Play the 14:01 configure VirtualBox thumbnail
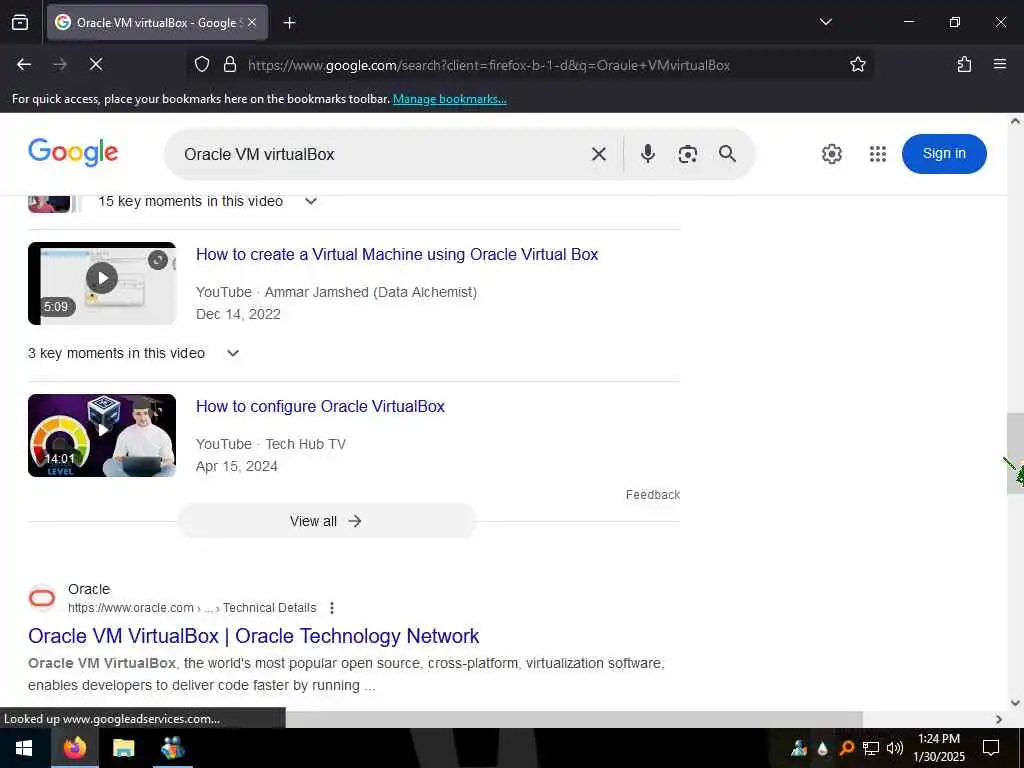Screen dimensions: 1024x768 click(x=102, y=435)
